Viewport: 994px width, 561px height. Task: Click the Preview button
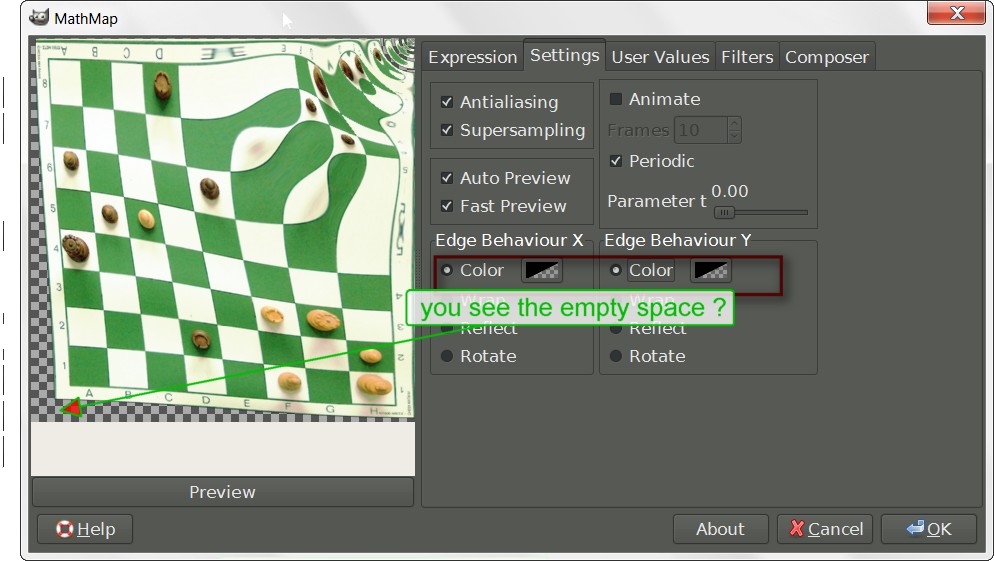(x=223, y=492)
